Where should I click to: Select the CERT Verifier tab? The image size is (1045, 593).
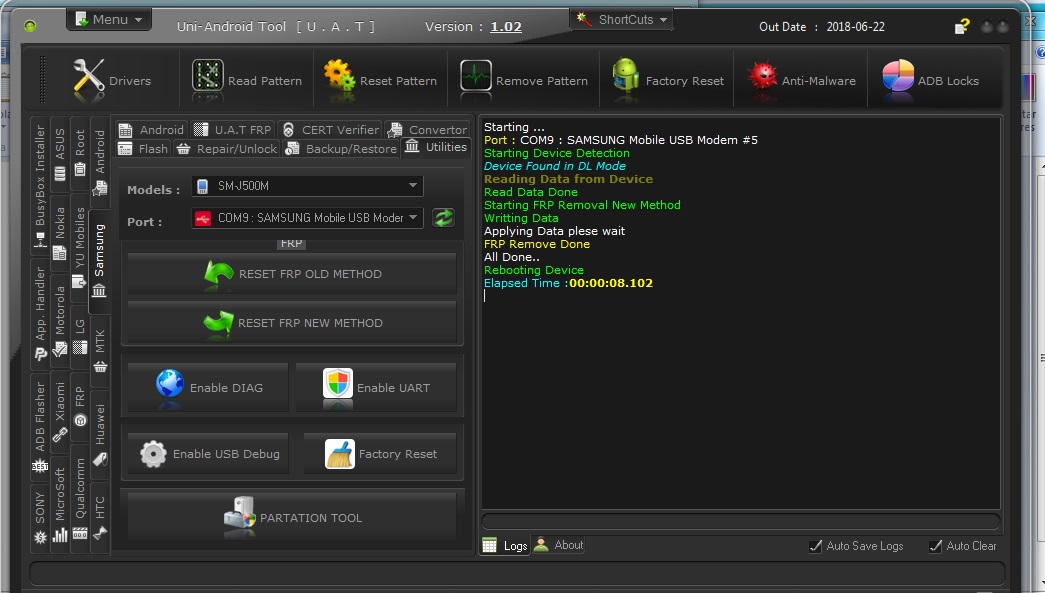[x=331, y=129]
